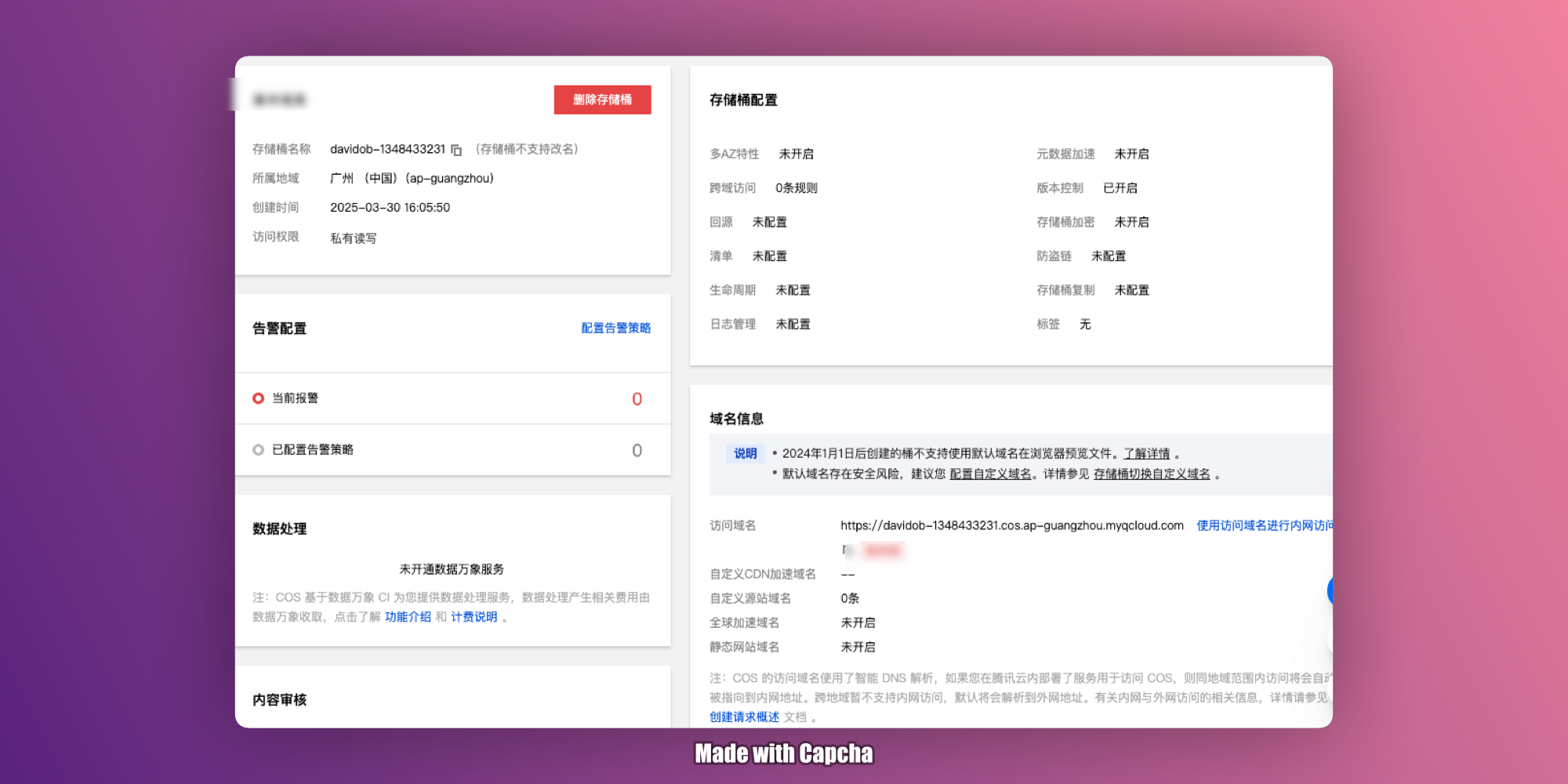
Task: Click the 了解详情 link
Action: point(1146,453)
